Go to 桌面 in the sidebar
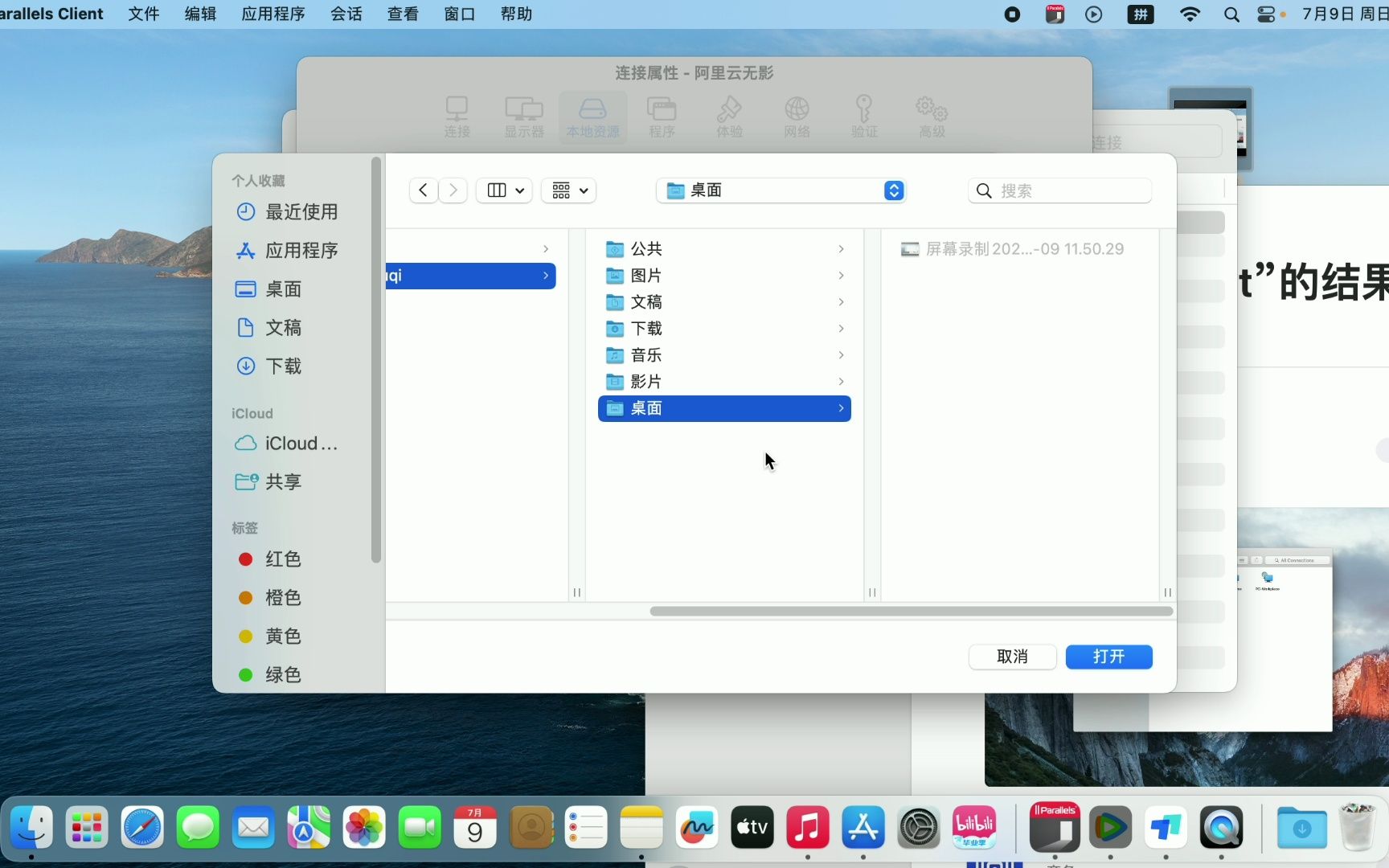 coord(268,289)
